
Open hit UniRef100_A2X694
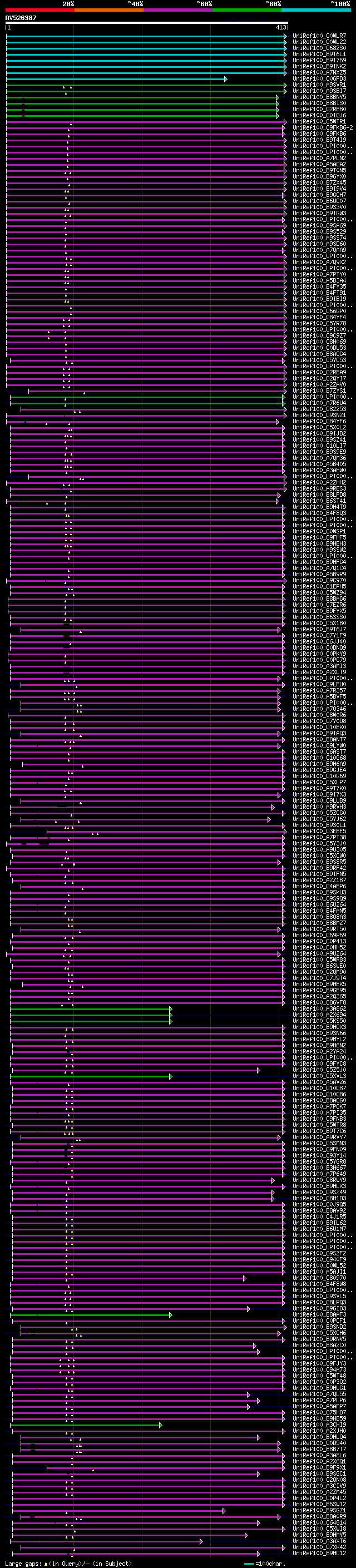(319, 1015)
